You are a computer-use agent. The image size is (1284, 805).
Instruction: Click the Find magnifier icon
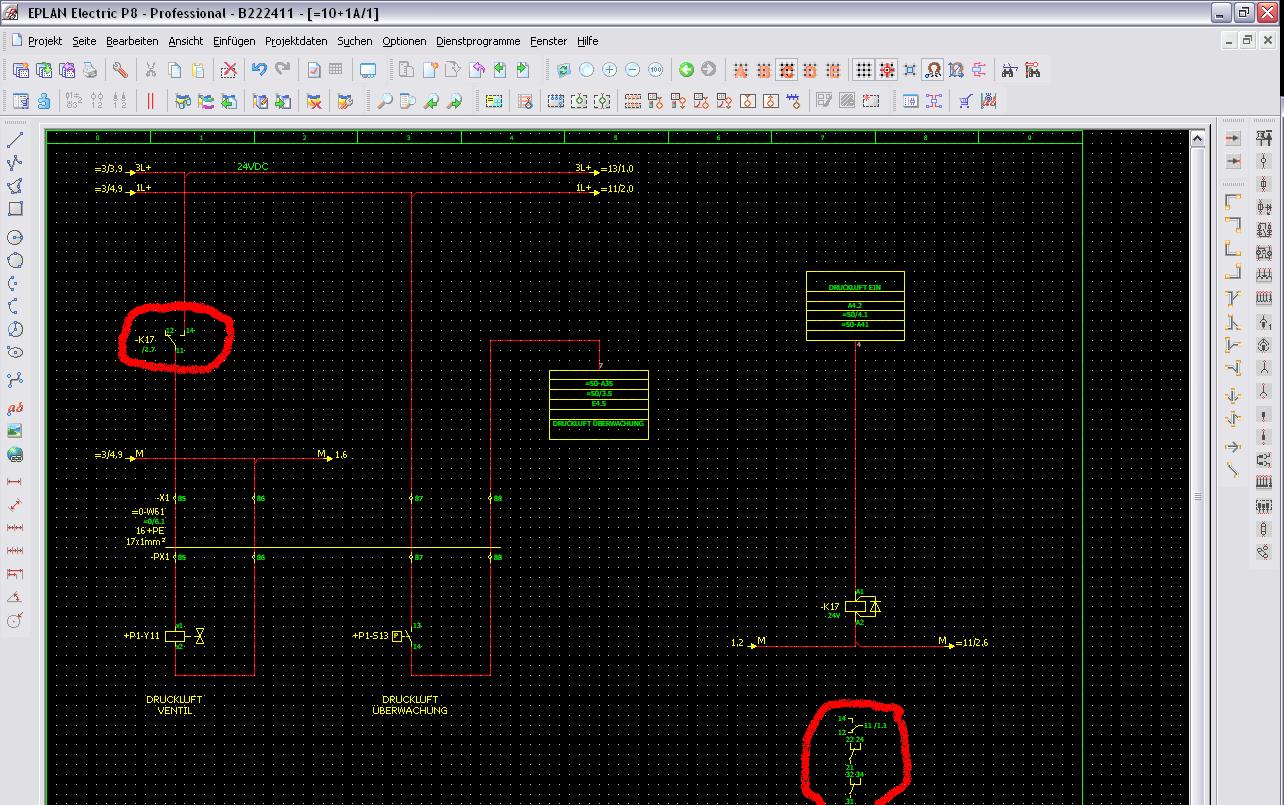click(384, 101)
